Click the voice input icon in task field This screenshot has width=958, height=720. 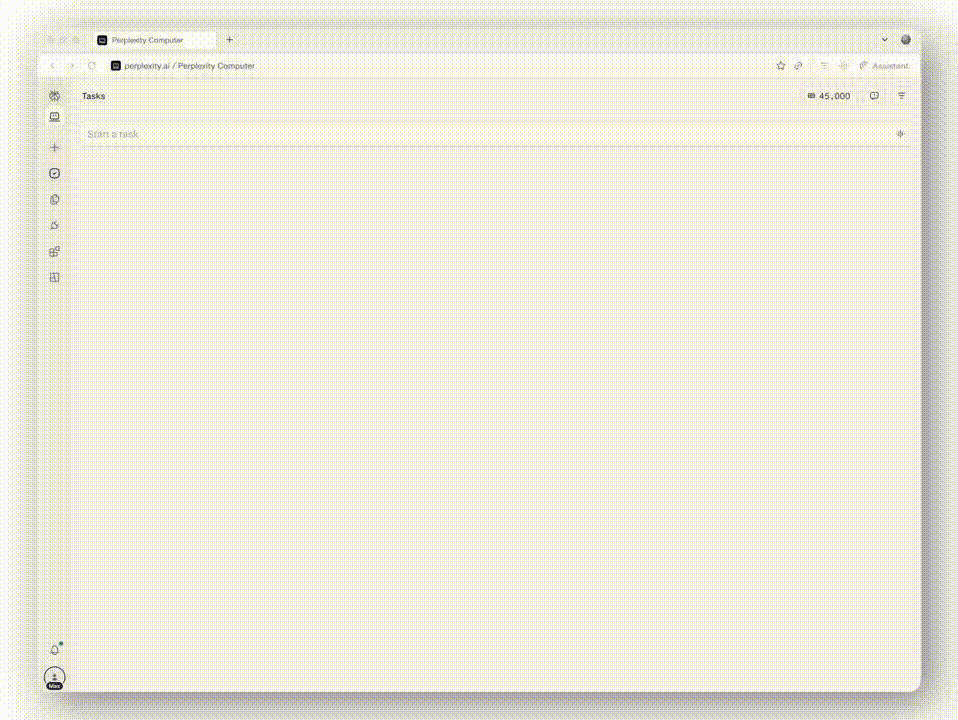click(900, 134)
